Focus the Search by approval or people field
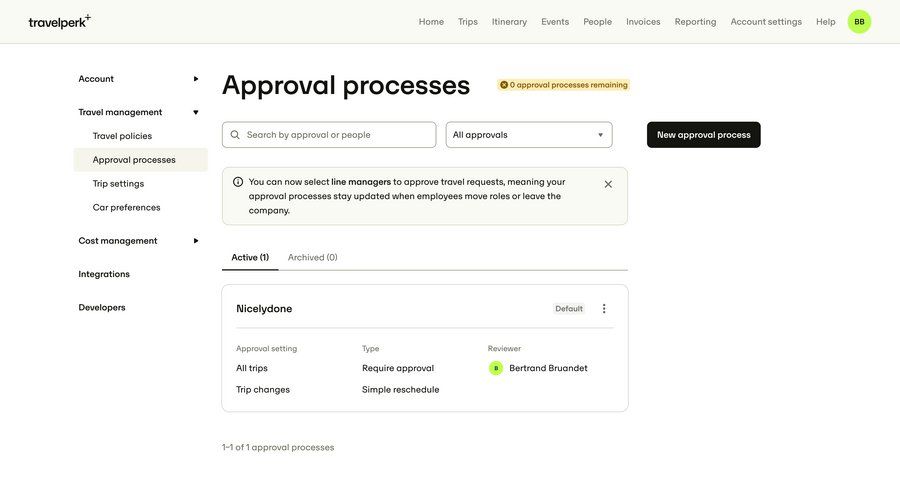Viewport: 900px width, 484px height. 329,135
